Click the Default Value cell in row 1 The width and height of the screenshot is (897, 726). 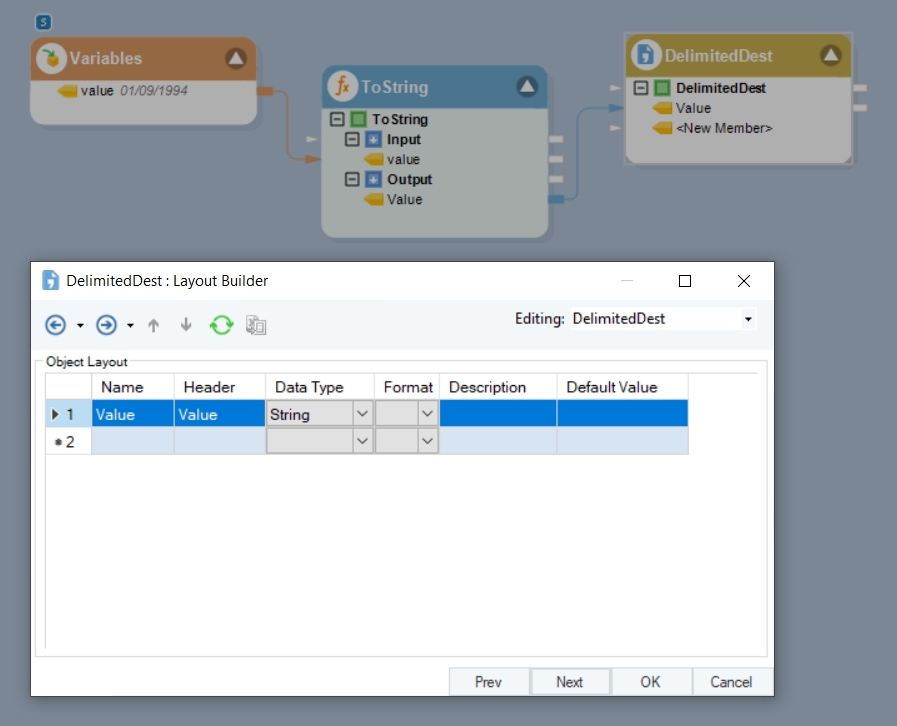[621, 414]
